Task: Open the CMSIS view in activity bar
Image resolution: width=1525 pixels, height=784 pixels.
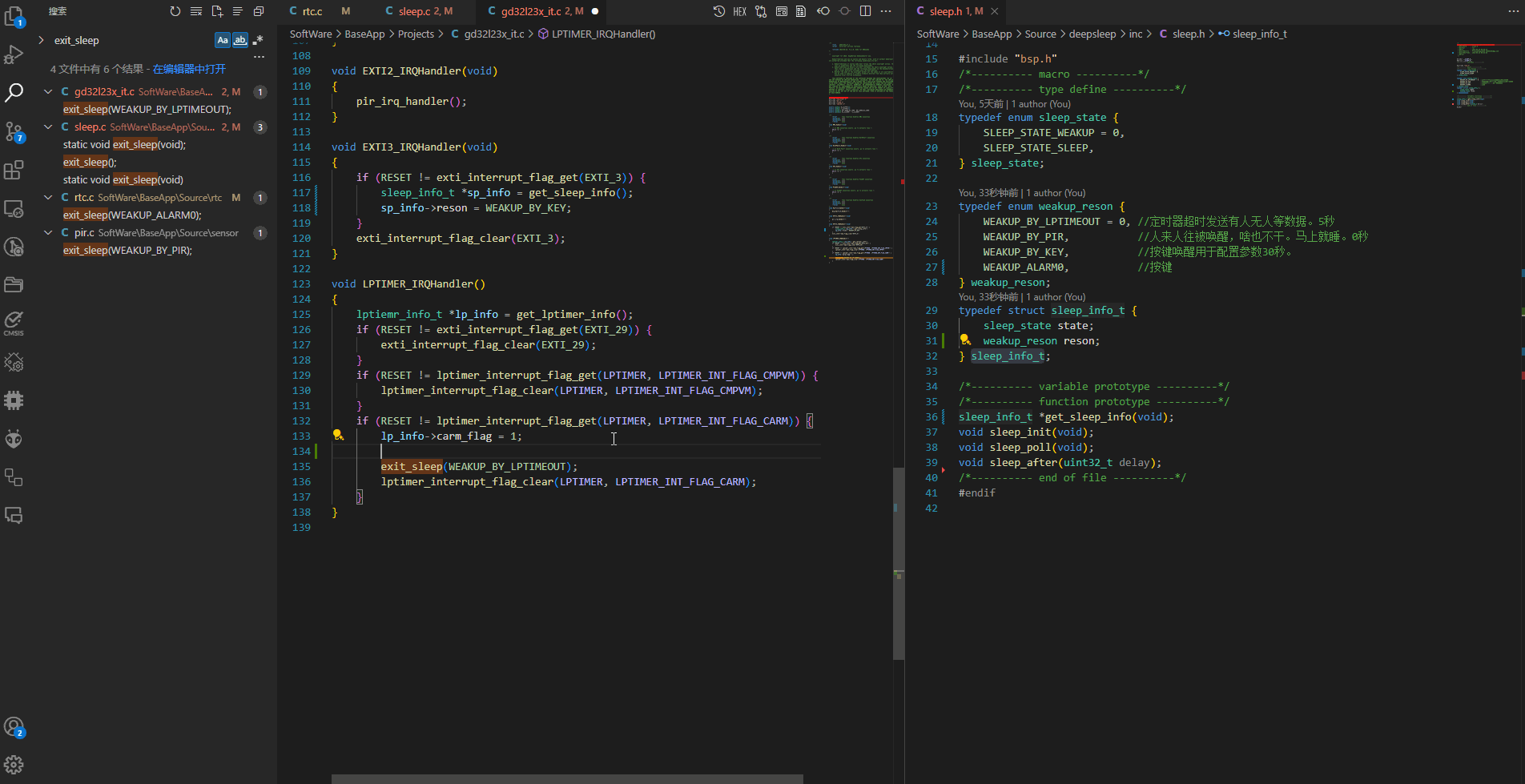Action: coord(14,324)
